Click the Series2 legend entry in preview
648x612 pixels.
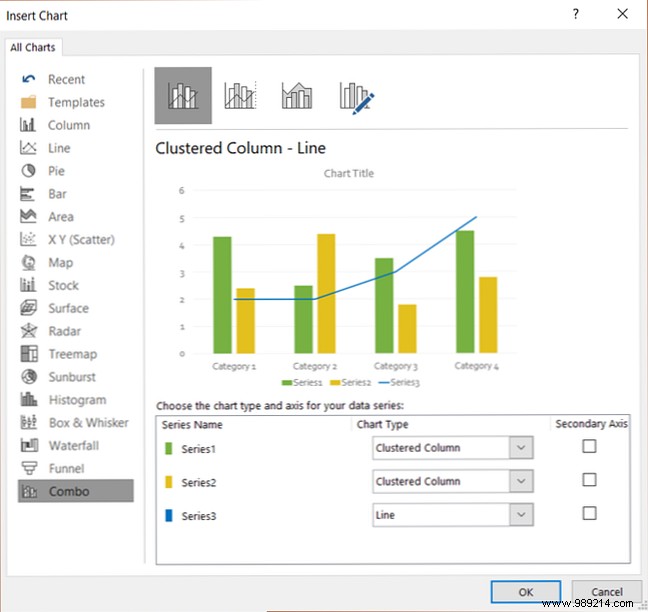(x=350, y=382)
